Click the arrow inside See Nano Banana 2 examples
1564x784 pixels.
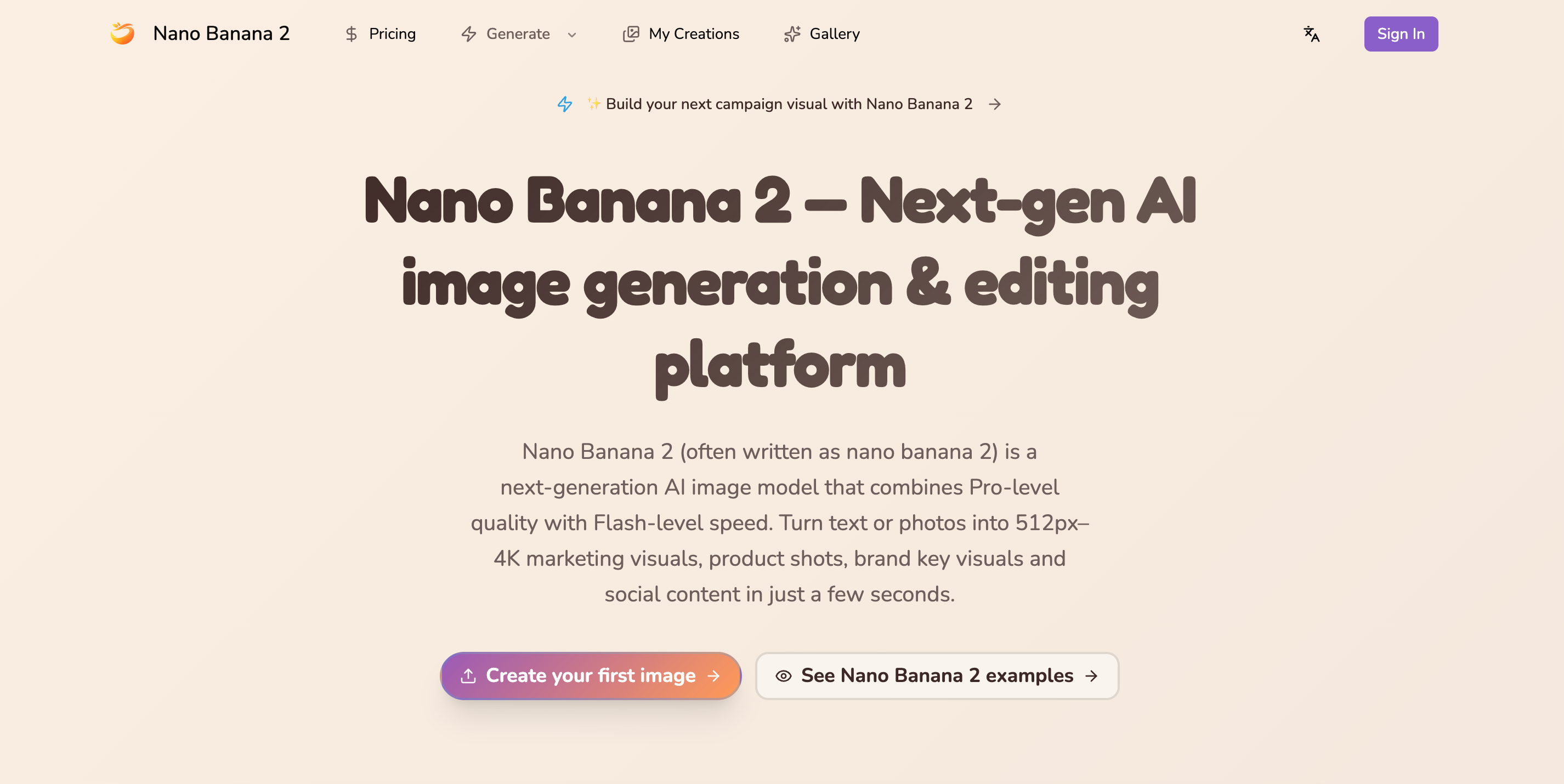click(1092, 676)
